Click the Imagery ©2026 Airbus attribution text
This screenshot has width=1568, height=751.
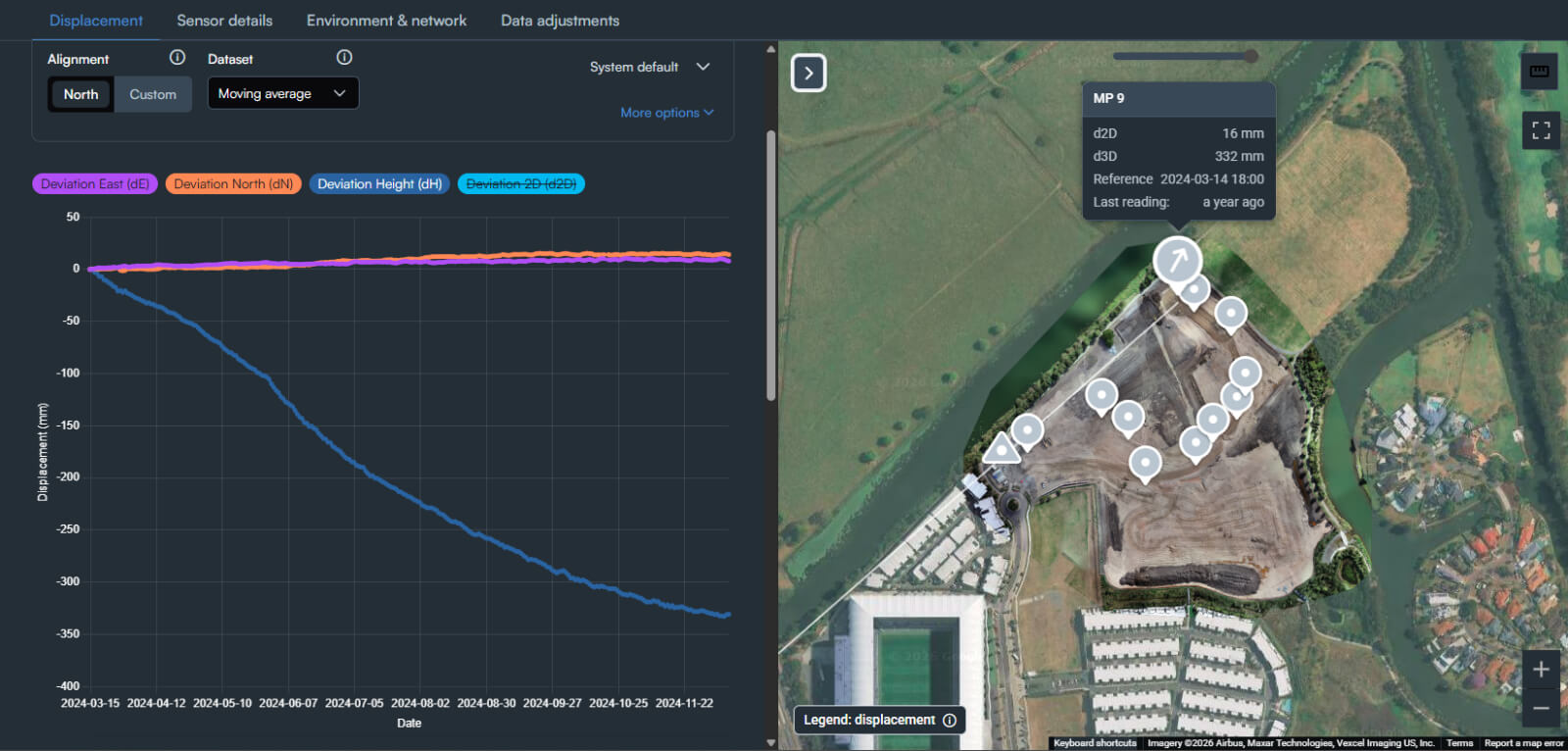[1291, 743]
